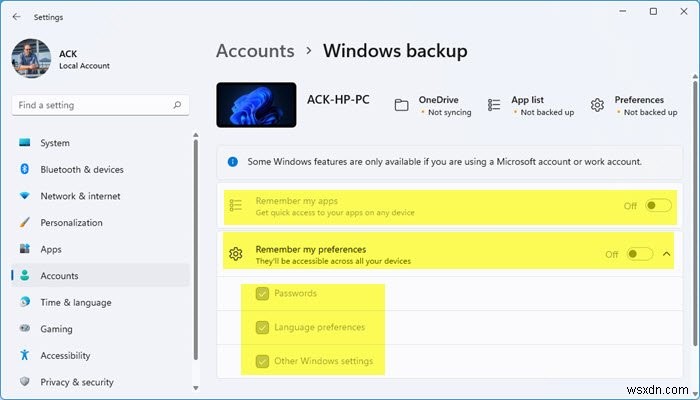Select the Personalization brush icon
The width and height of the screenshot is (700, 400).
[25, 222]
